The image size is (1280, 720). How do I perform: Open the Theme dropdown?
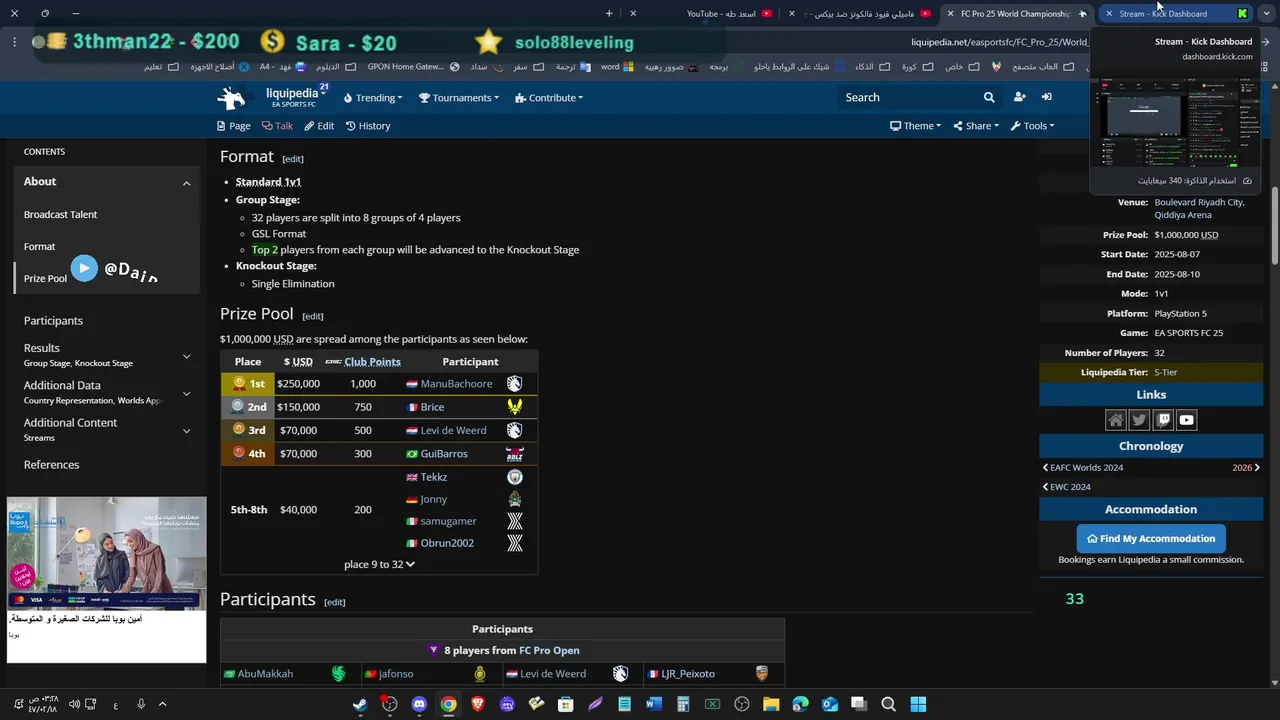click(915, 126)
